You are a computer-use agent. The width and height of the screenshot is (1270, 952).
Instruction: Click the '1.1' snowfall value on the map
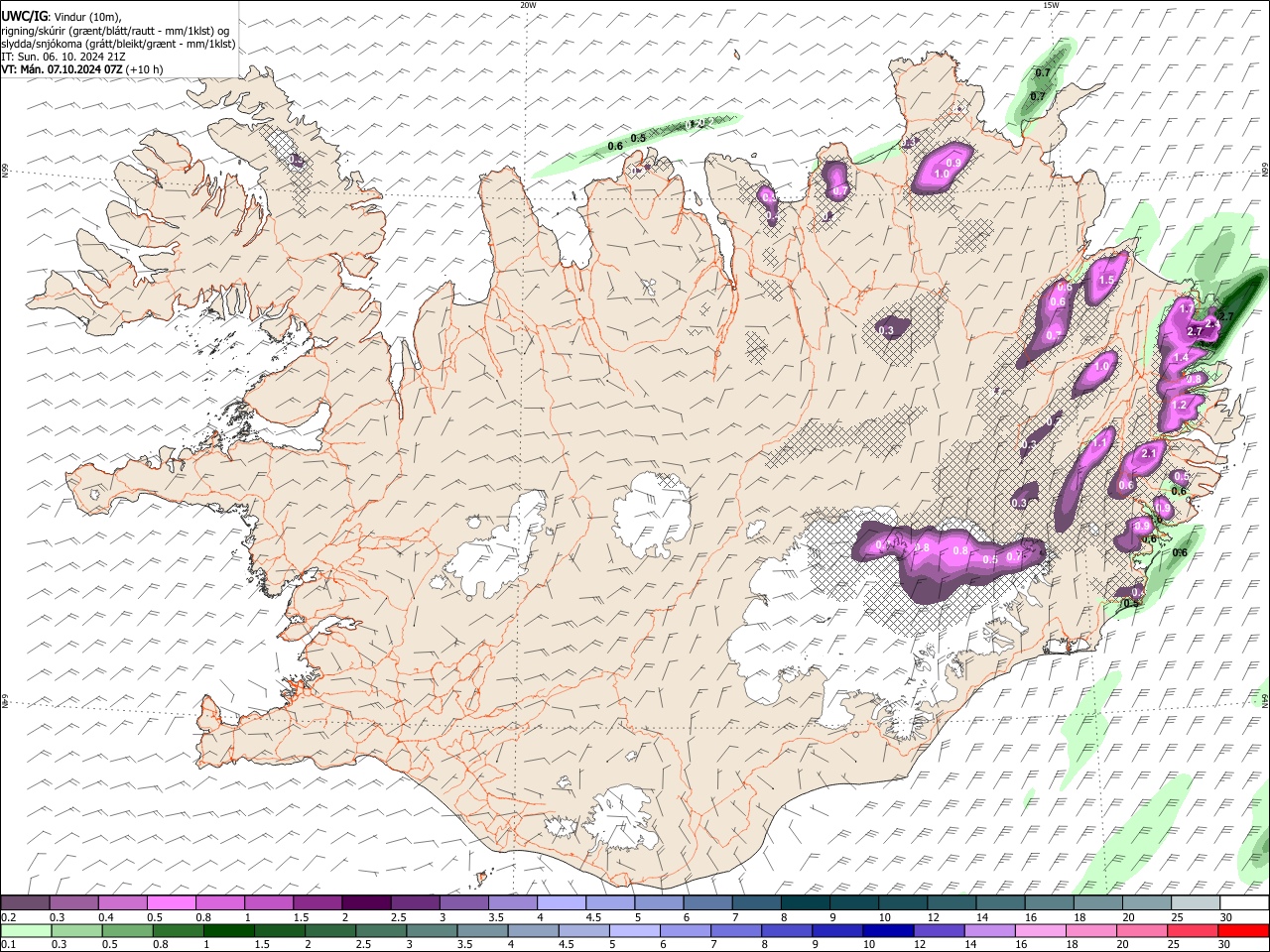pos(1099,445)
